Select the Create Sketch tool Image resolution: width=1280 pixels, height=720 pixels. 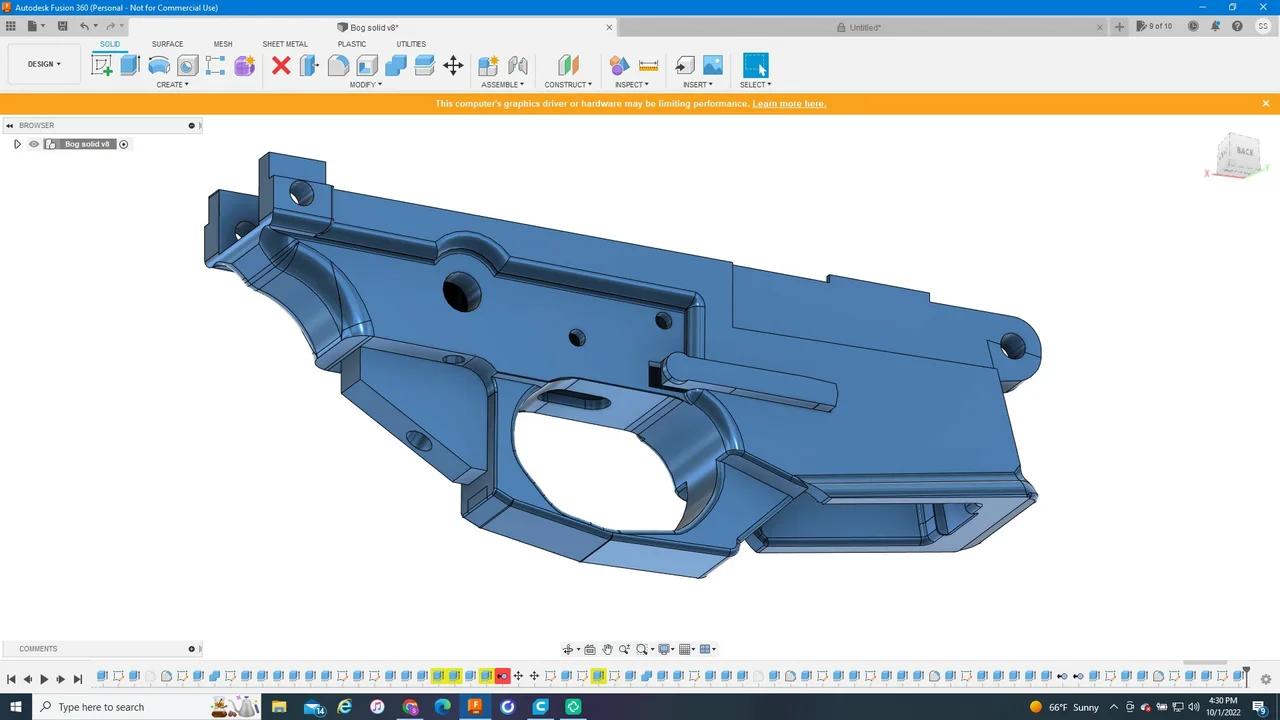click(x=101, y=65)
